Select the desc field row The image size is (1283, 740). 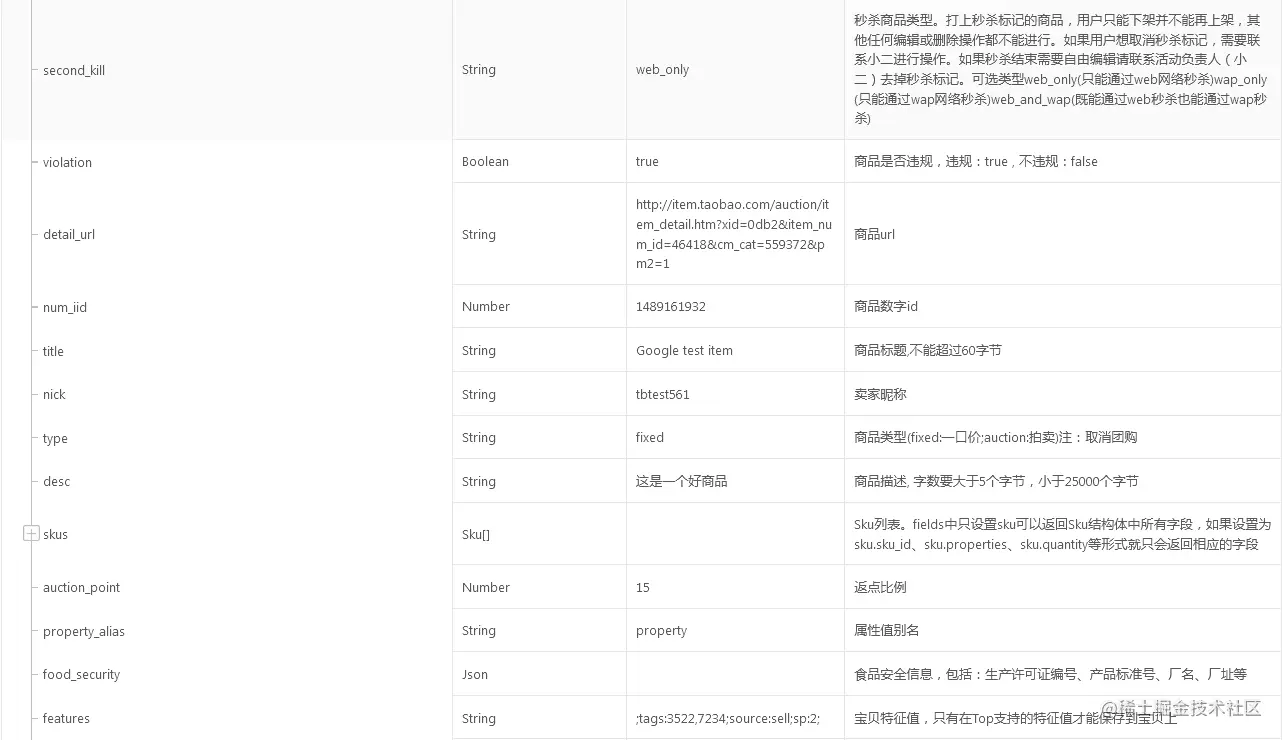click(56, 480)
